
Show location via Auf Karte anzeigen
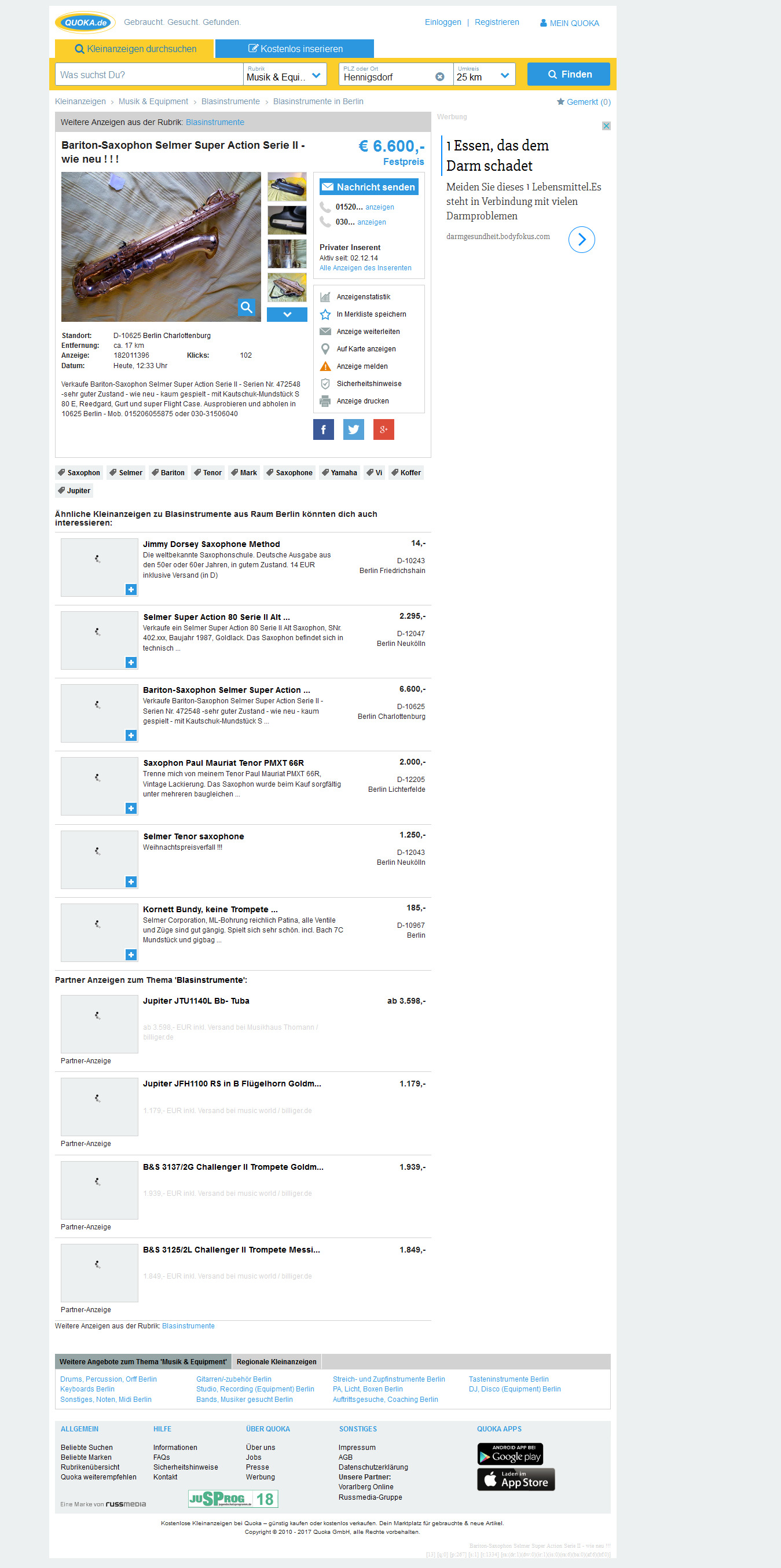[x=358, y=349]
